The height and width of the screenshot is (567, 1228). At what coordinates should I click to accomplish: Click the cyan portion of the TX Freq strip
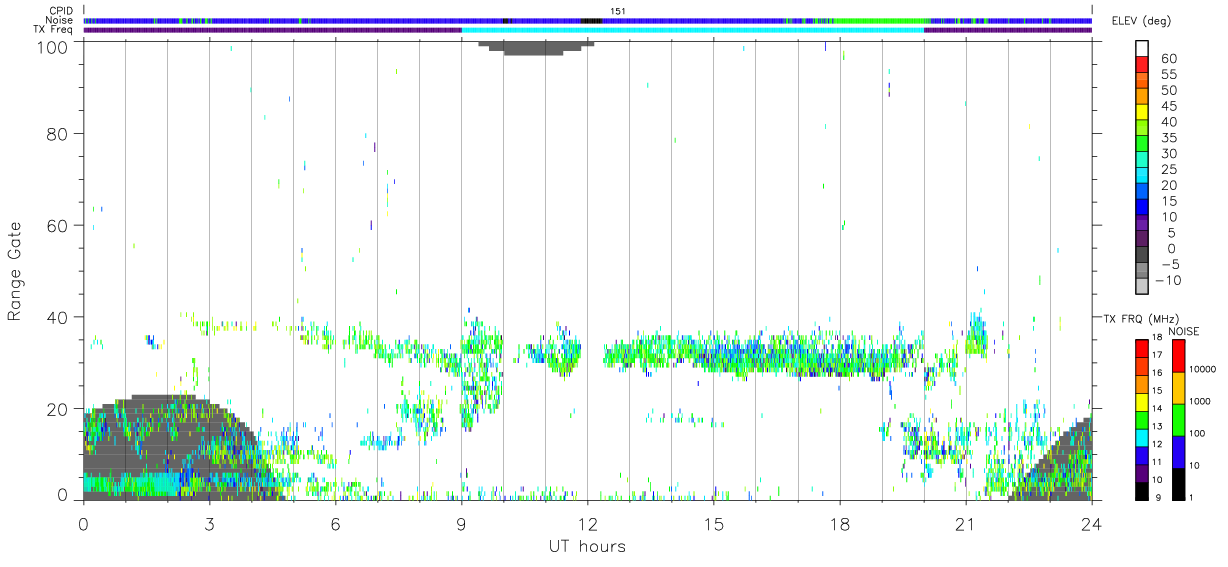(692, 30)
